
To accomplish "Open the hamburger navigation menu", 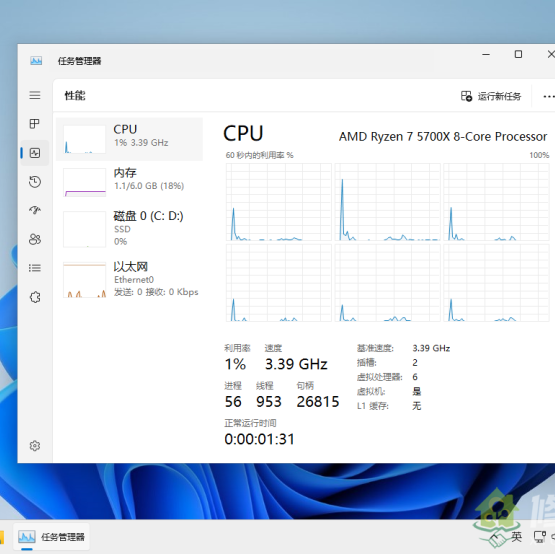I will (35, 95).
